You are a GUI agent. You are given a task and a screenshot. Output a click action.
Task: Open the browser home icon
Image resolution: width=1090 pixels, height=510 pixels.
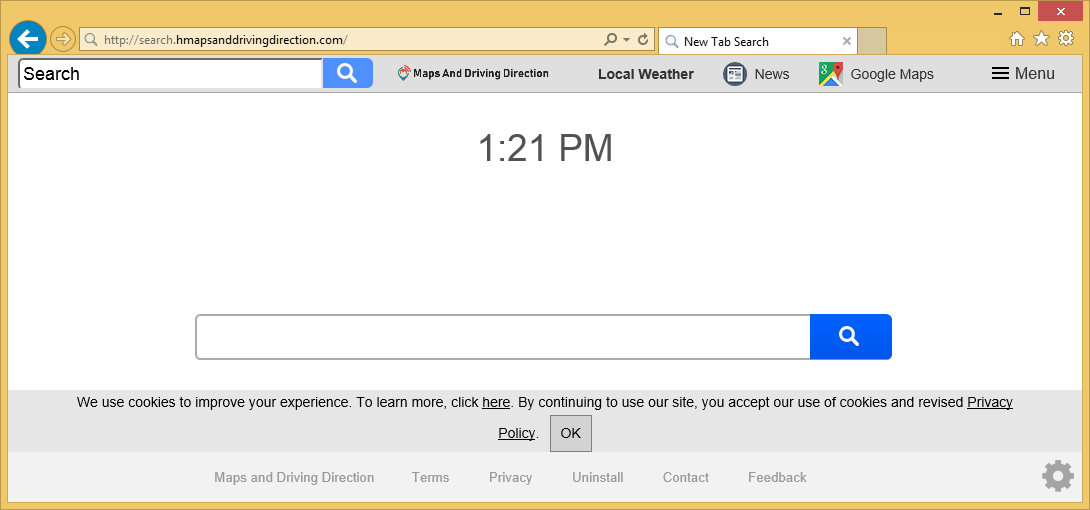coord(1017,39)
